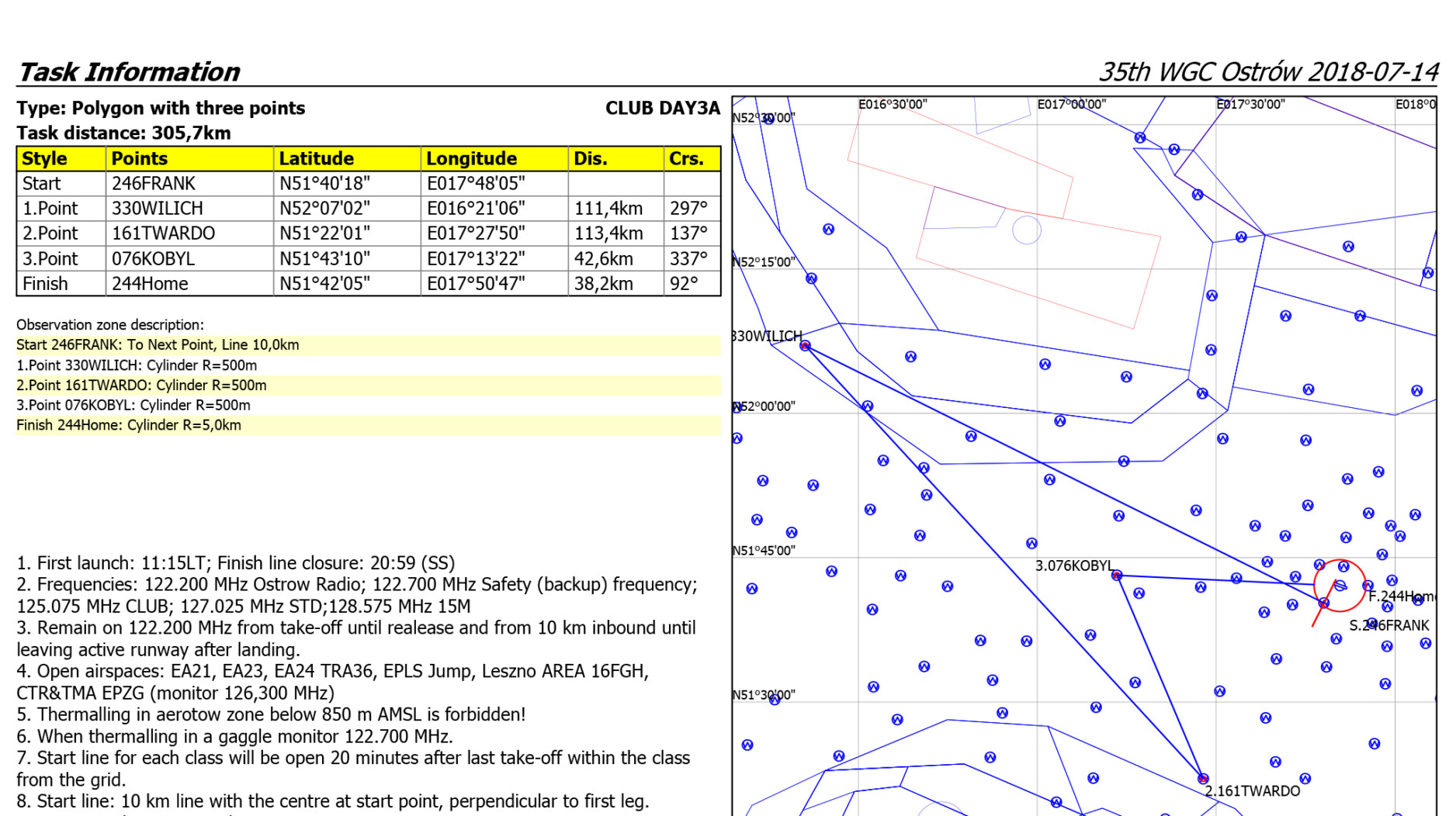Click the 35th WGC Ostrów 2018-07-14 title
The width and height of the screenshot is (1456, 816).
1267,72
